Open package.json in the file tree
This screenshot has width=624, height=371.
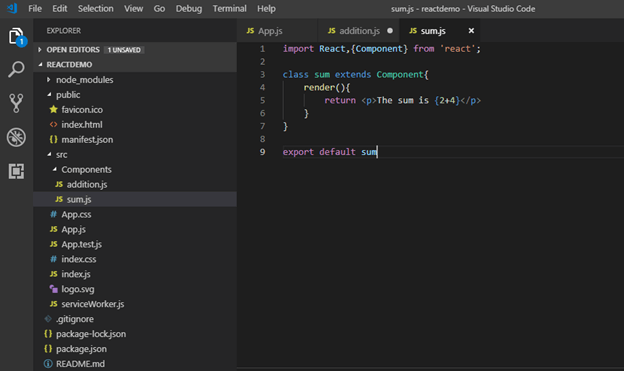click(81, 349)
